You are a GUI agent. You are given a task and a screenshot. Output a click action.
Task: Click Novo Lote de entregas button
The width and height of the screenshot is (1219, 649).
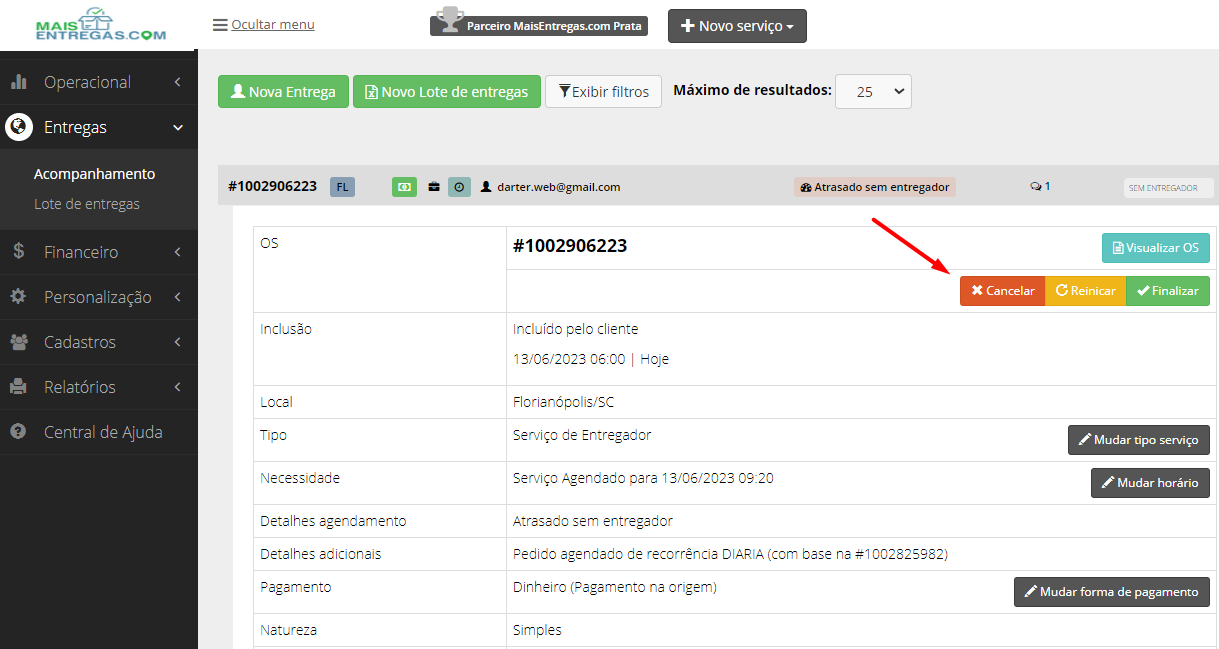click(446, 91)
